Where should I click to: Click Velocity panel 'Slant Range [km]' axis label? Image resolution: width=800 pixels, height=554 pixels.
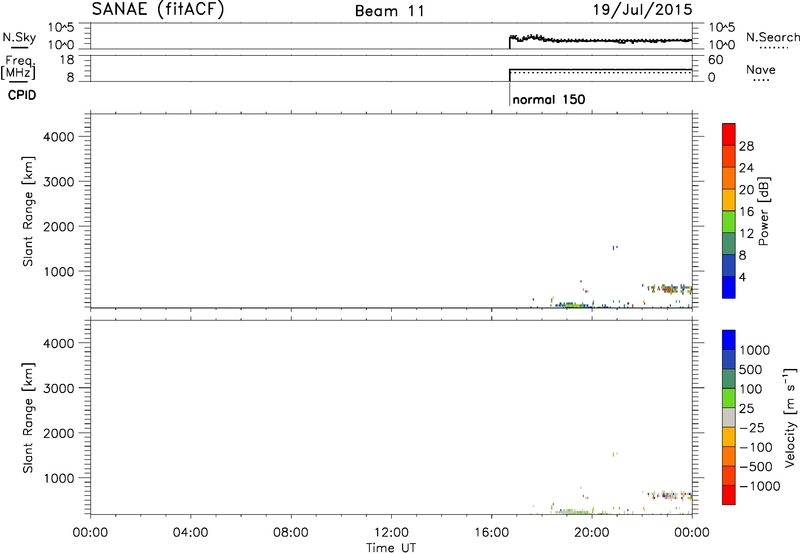(x=28, y=418)
